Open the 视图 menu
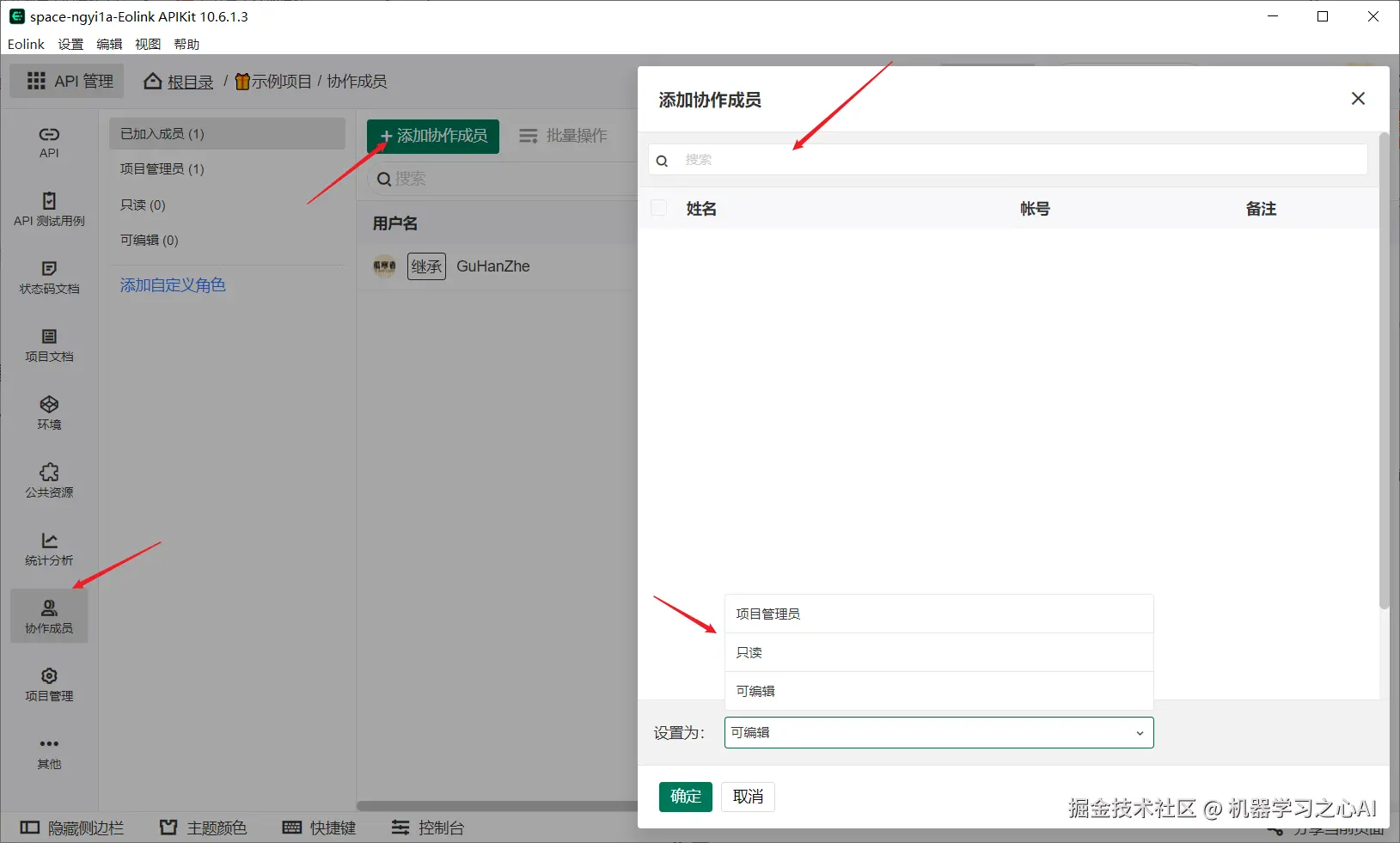Viewport: 1400px width, 843px height. click(147, 44)
